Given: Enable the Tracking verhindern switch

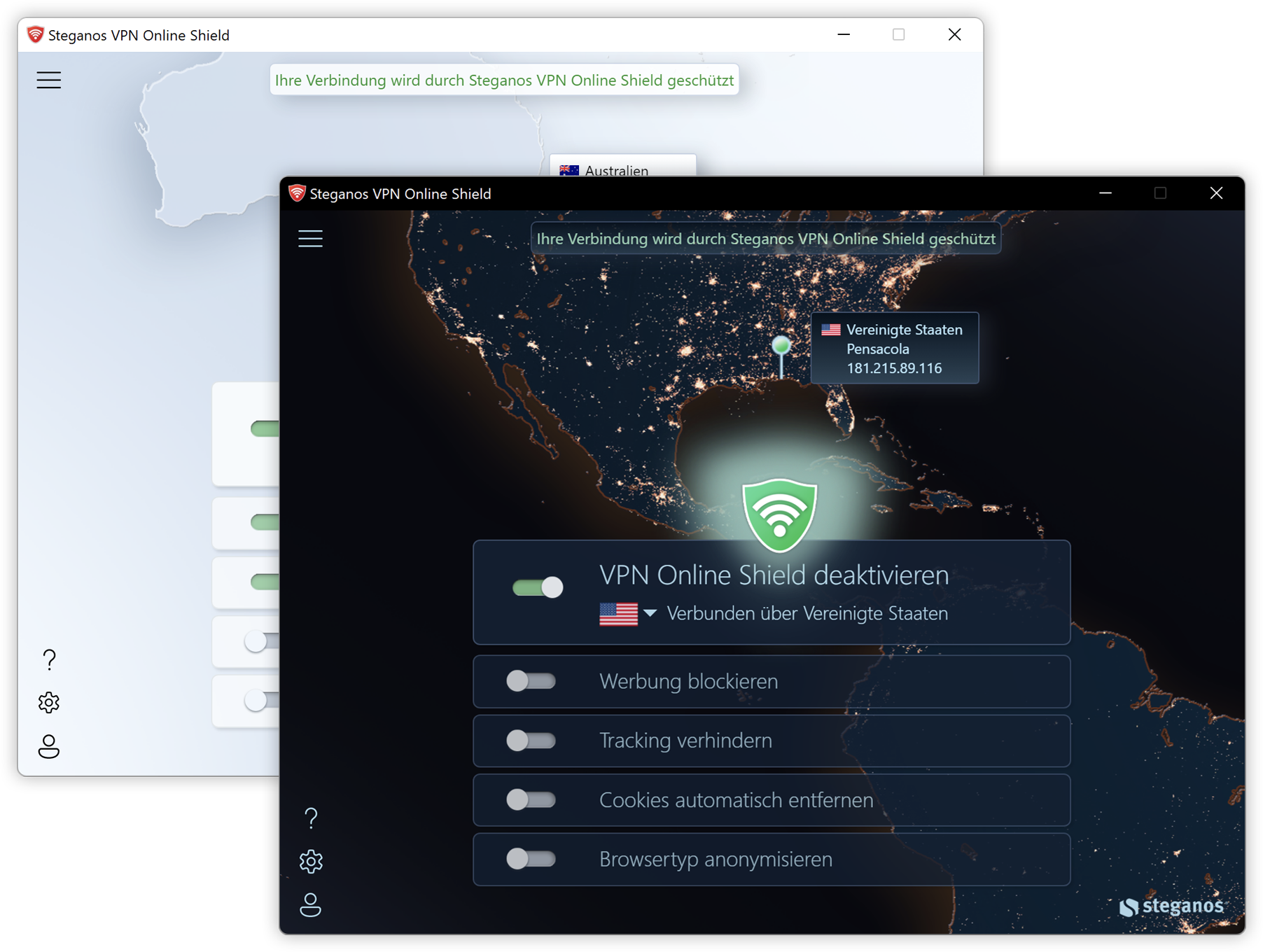Looking at the screenshot, I should [x=531, y=741].
